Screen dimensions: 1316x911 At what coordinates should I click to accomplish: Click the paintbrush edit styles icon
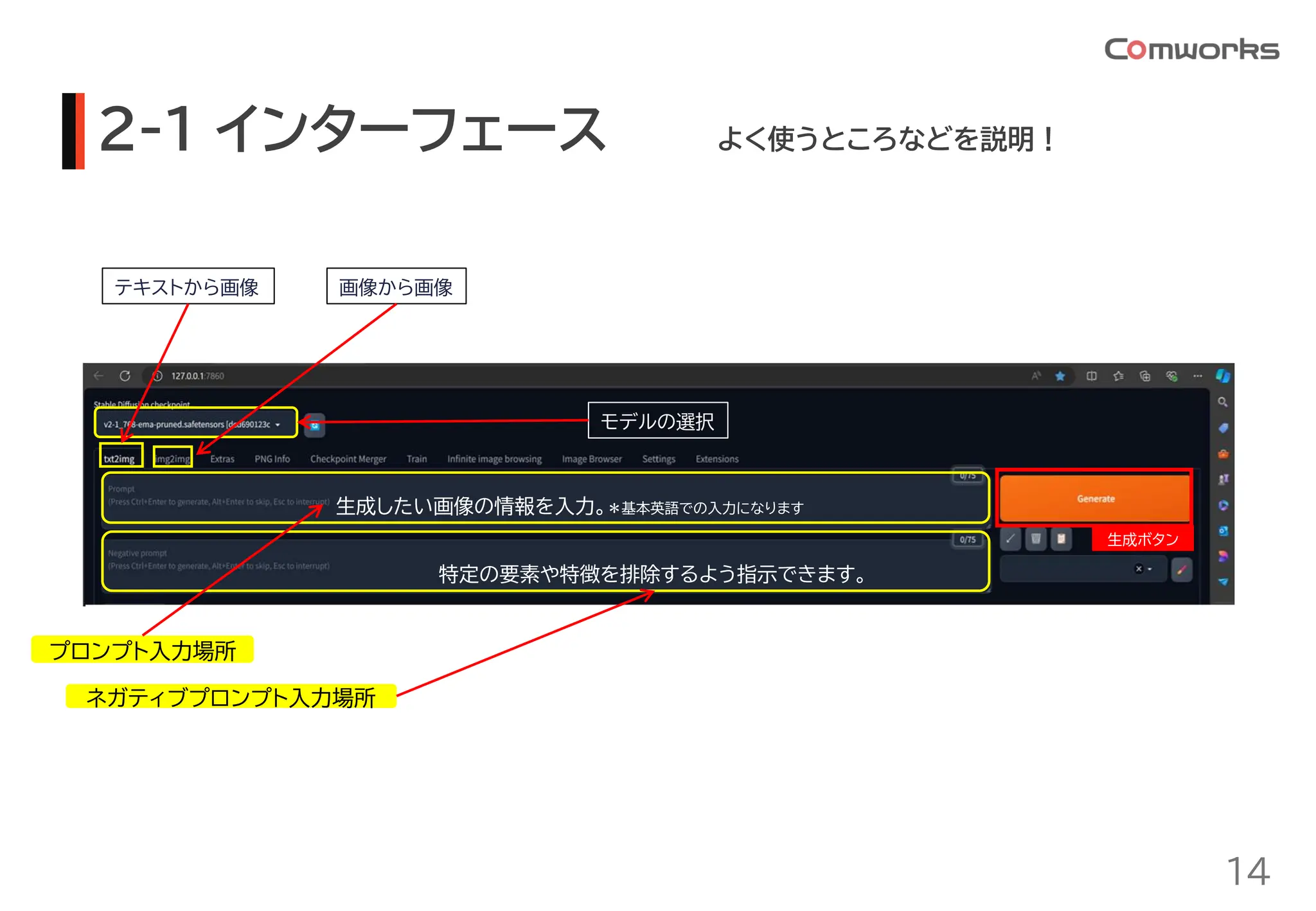point(1181,569)
